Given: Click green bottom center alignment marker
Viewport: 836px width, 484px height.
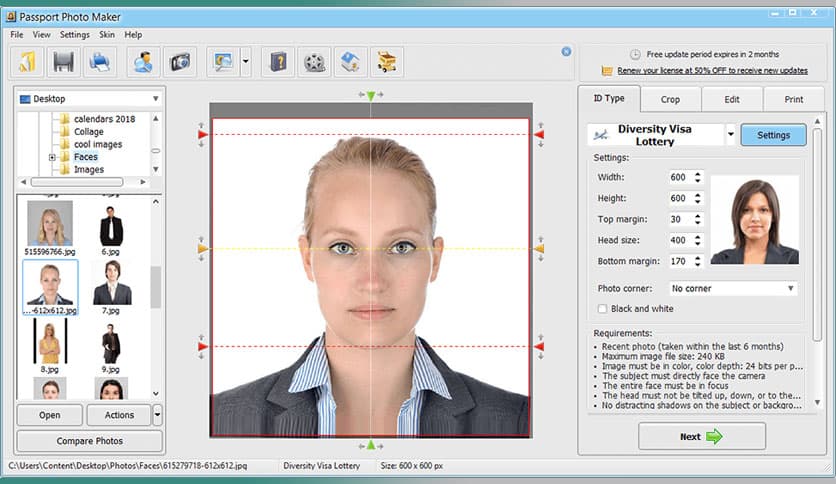Looking at the screenshot, I should tap(371, 445).
